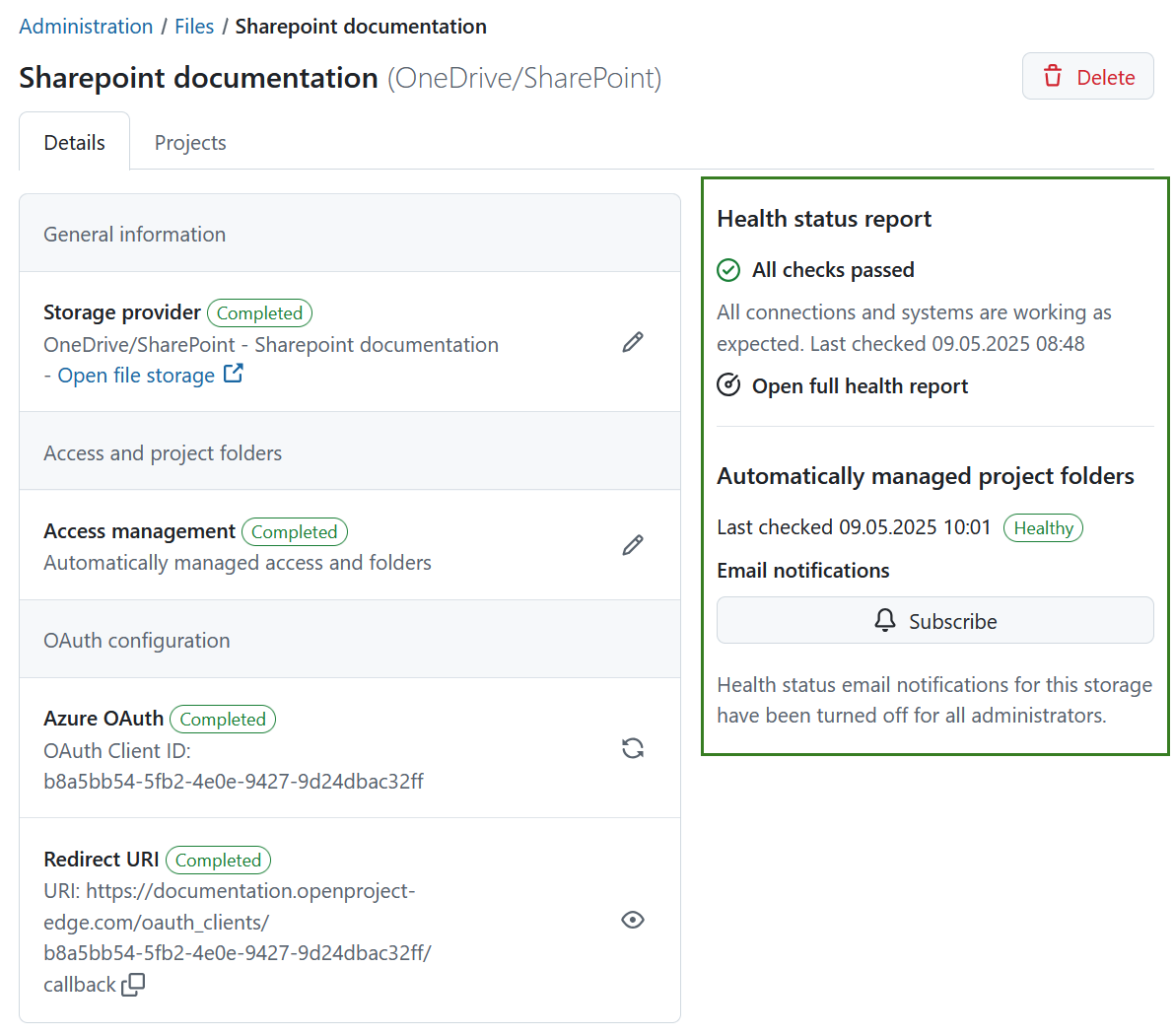The height and width of the screenshot is (1036, 1174).
Task: Click the bell icon inside Subscribe button
Action: pyautogui.click(x=884, y=620)
